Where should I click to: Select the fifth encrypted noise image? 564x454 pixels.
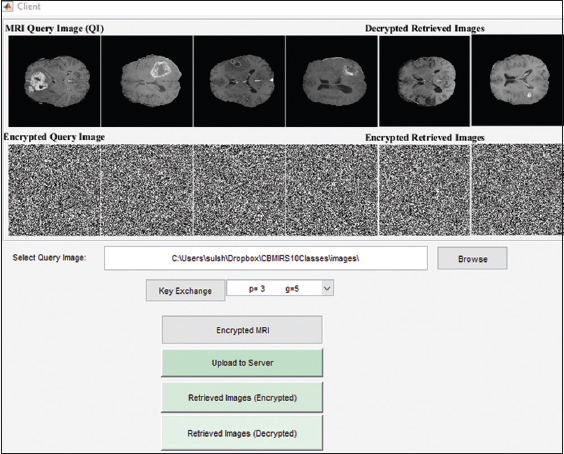(x=424, y=190)
